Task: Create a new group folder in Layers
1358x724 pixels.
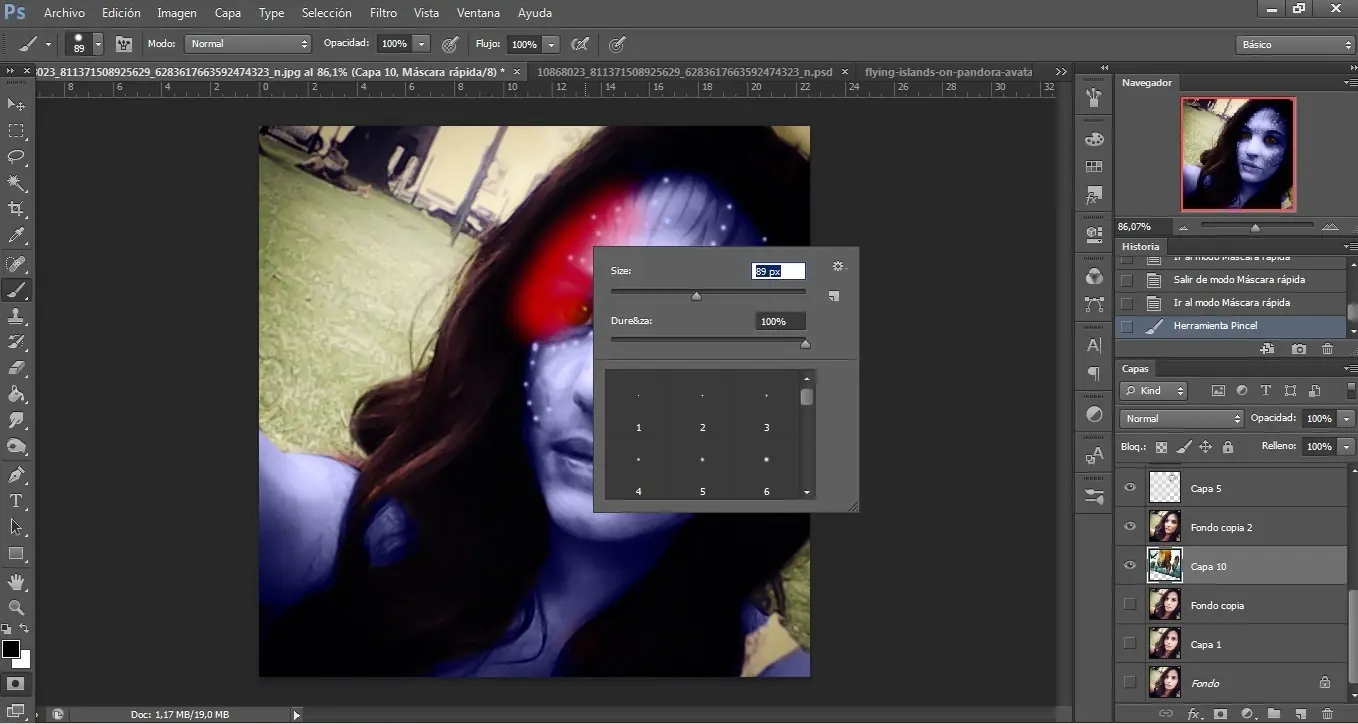Action: click(x=1274, y=714)
